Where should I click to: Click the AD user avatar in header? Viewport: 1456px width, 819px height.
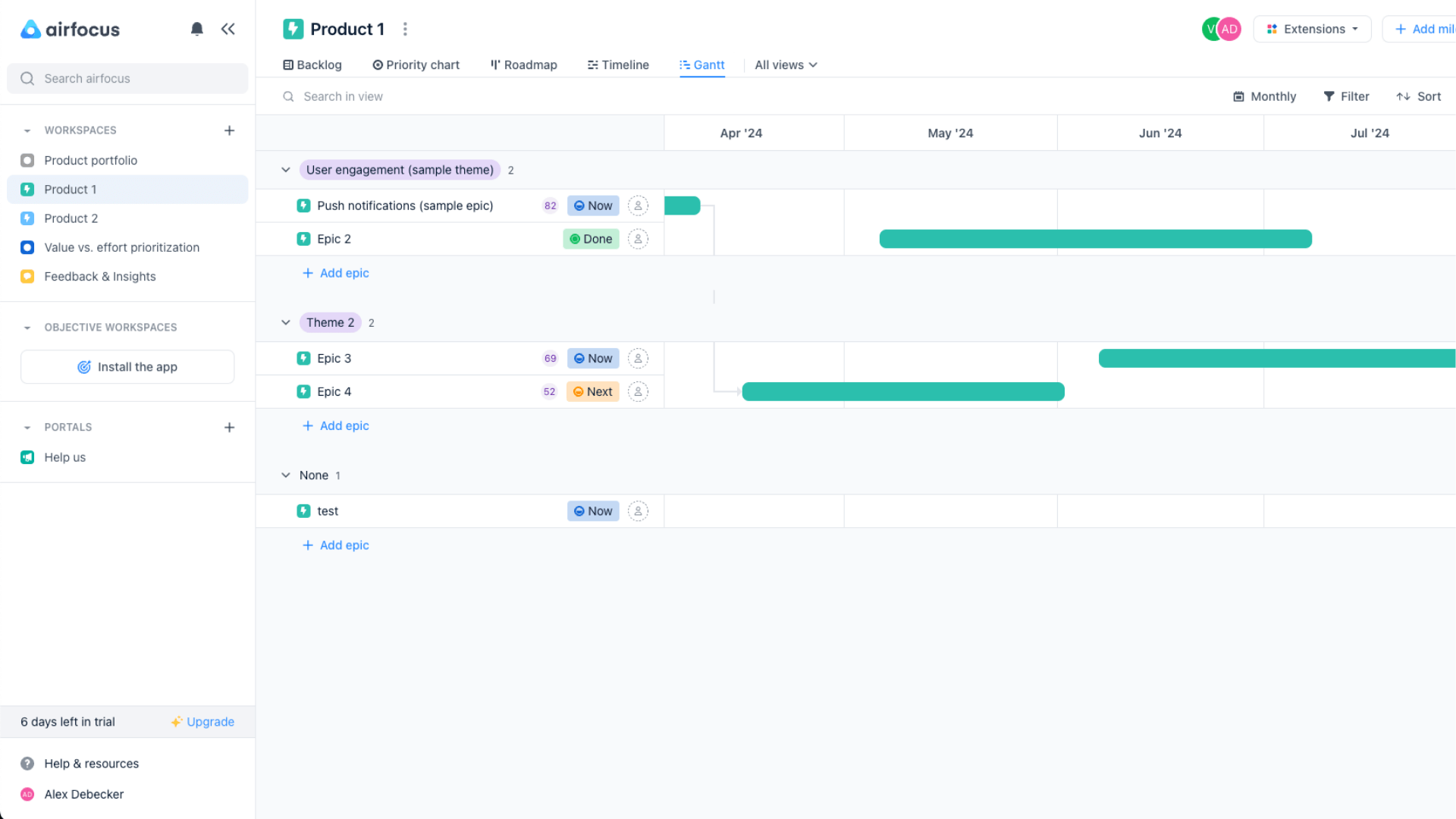click(1229, 29)
